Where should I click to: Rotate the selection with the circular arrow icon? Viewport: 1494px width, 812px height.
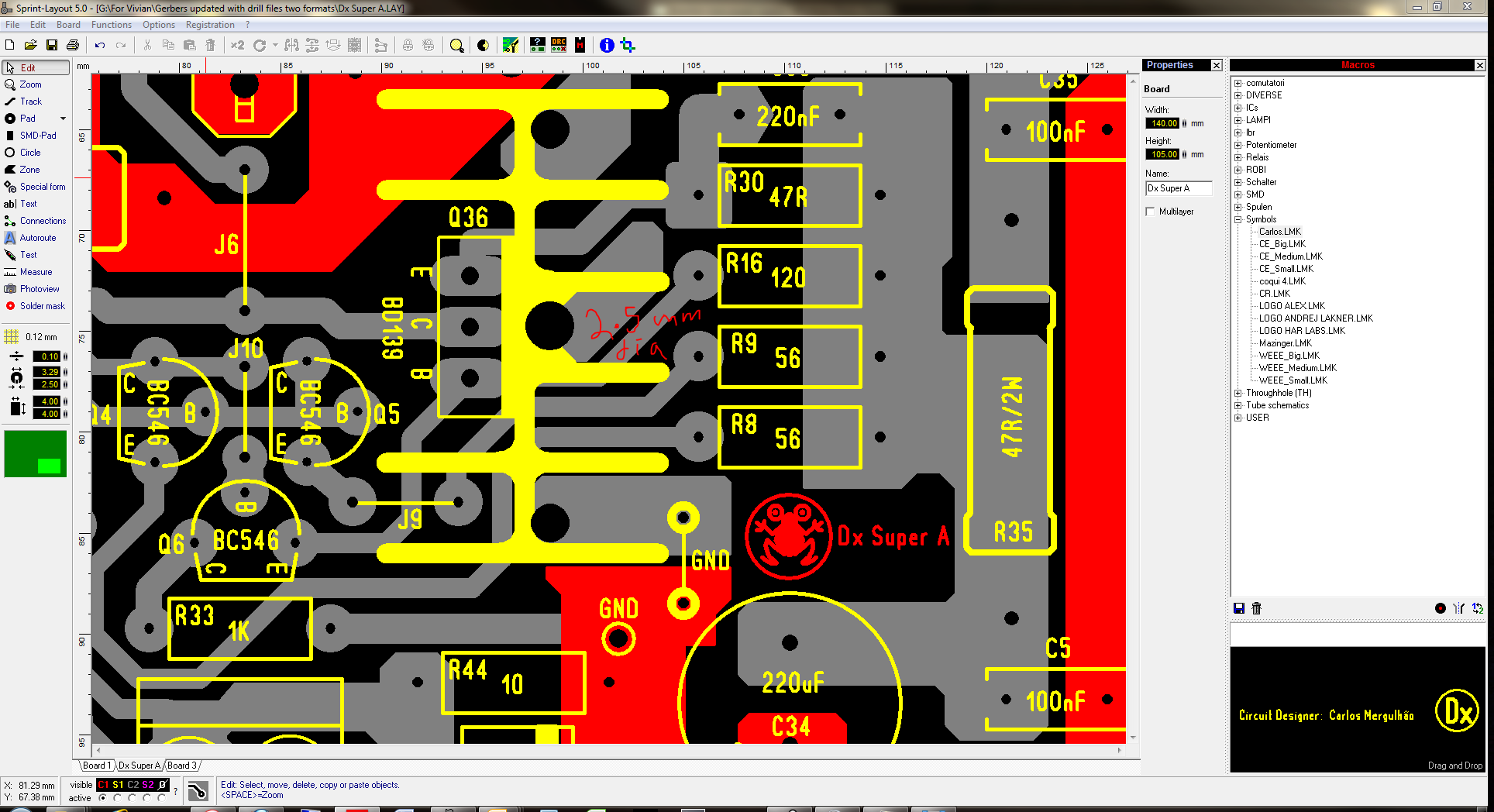(260, 45)
